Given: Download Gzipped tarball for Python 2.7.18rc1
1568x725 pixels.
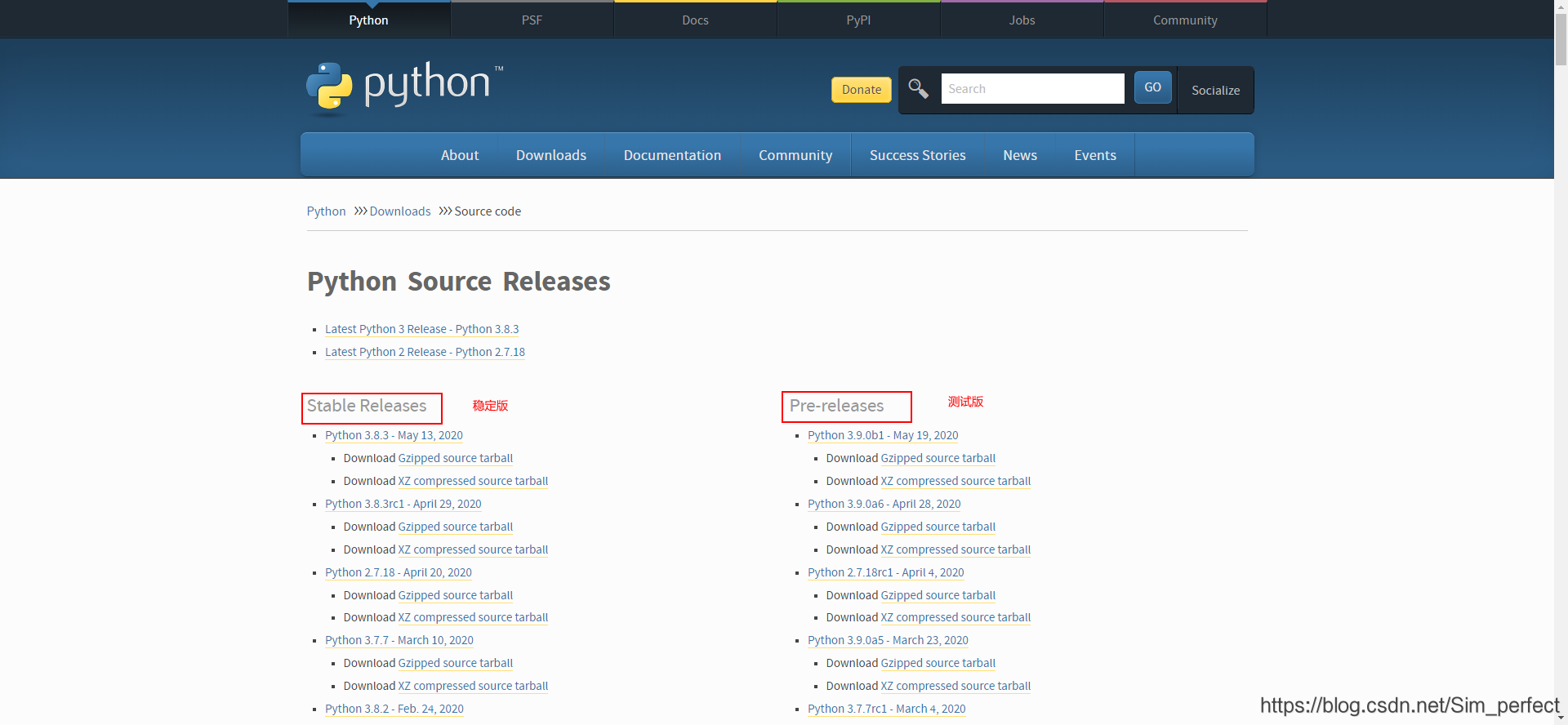Looking at the screenshot, I should click(x=938, y=595).
